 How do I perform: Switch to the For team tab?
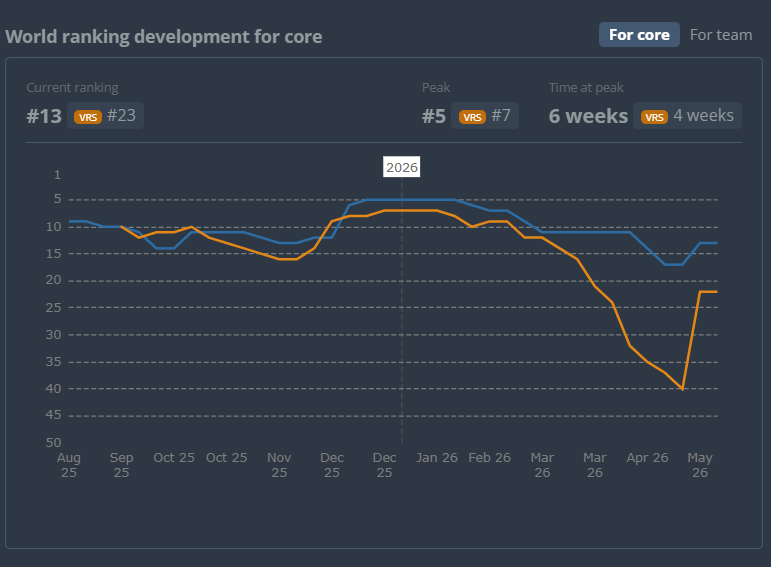point(720,35)
